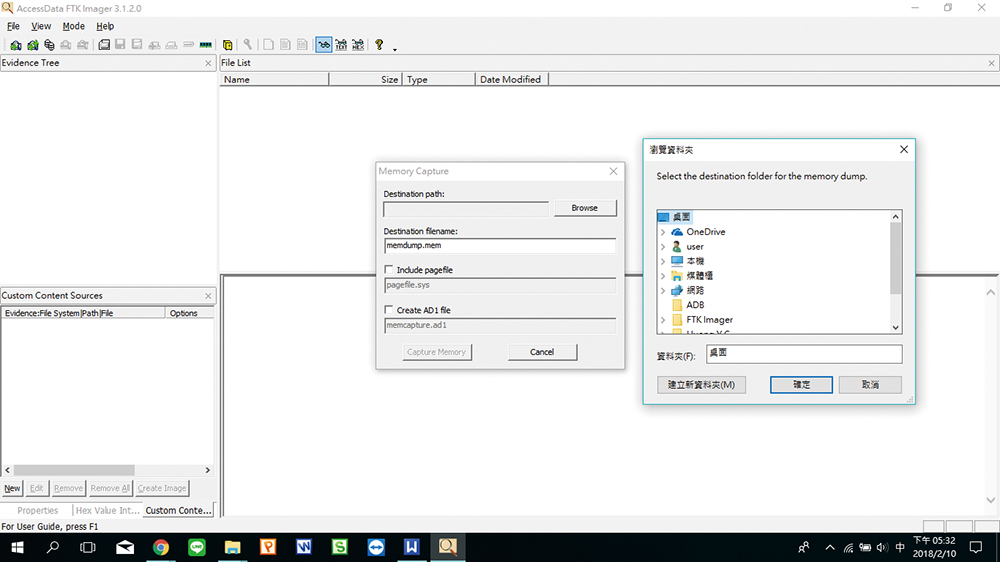Click the Add All Attached Devices icon
Screen dimensions: 1000x562
click(x=33, y=45)
